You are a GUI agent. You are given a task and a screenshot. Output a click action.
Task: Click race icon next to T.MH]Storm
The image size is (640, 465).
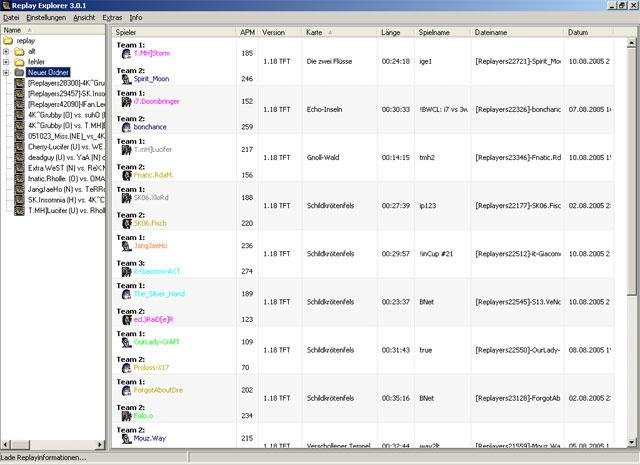click(127, 53)
